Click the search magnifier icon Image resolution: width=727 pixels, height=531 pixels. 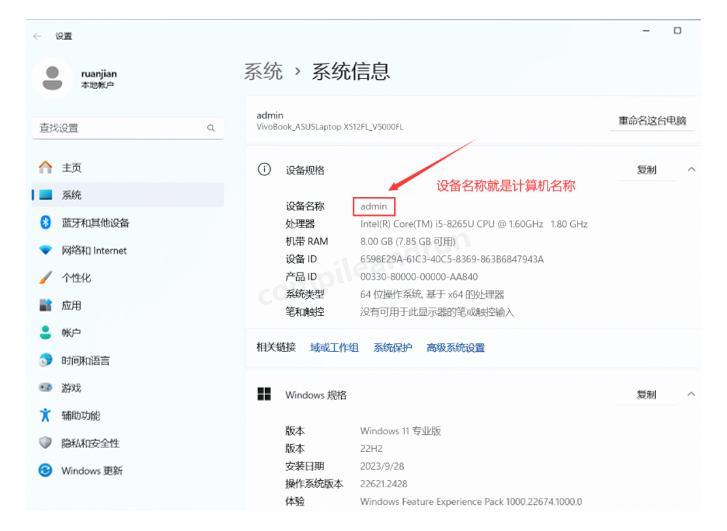(211, 128)
